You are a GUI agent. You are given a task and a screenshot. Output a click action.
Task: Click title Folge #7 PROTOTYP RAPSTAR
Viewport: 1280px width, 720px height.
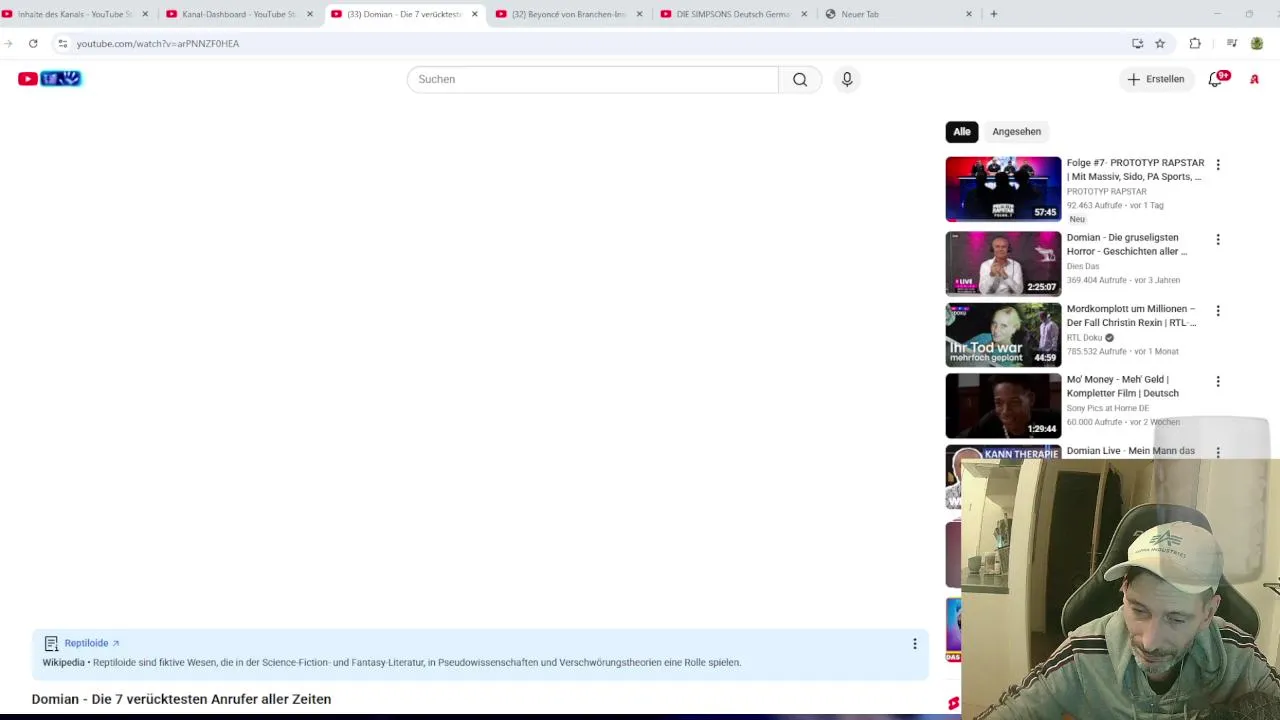(1135, 169)
